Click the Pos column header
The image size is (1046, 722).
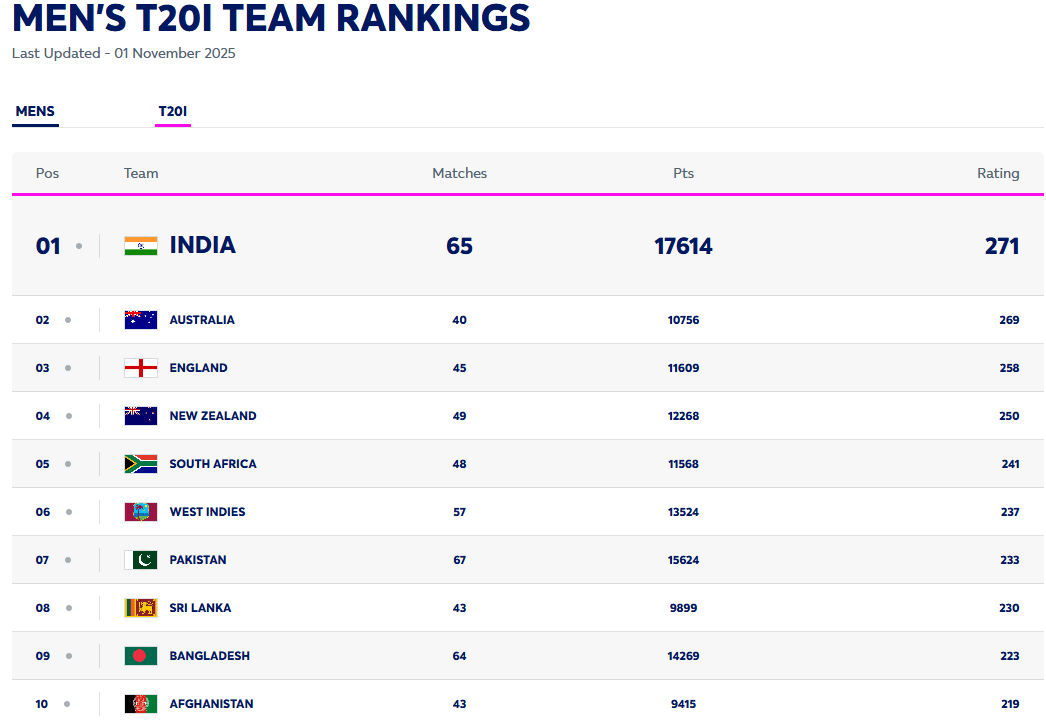pyautogui.click(x=47, y=173)
